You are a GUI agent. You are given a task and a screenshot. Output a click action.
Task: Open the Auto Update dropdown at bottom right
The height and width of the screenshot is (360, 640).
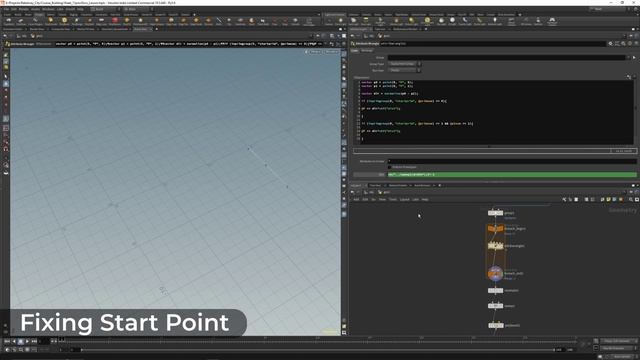click(x=622, y=356)
